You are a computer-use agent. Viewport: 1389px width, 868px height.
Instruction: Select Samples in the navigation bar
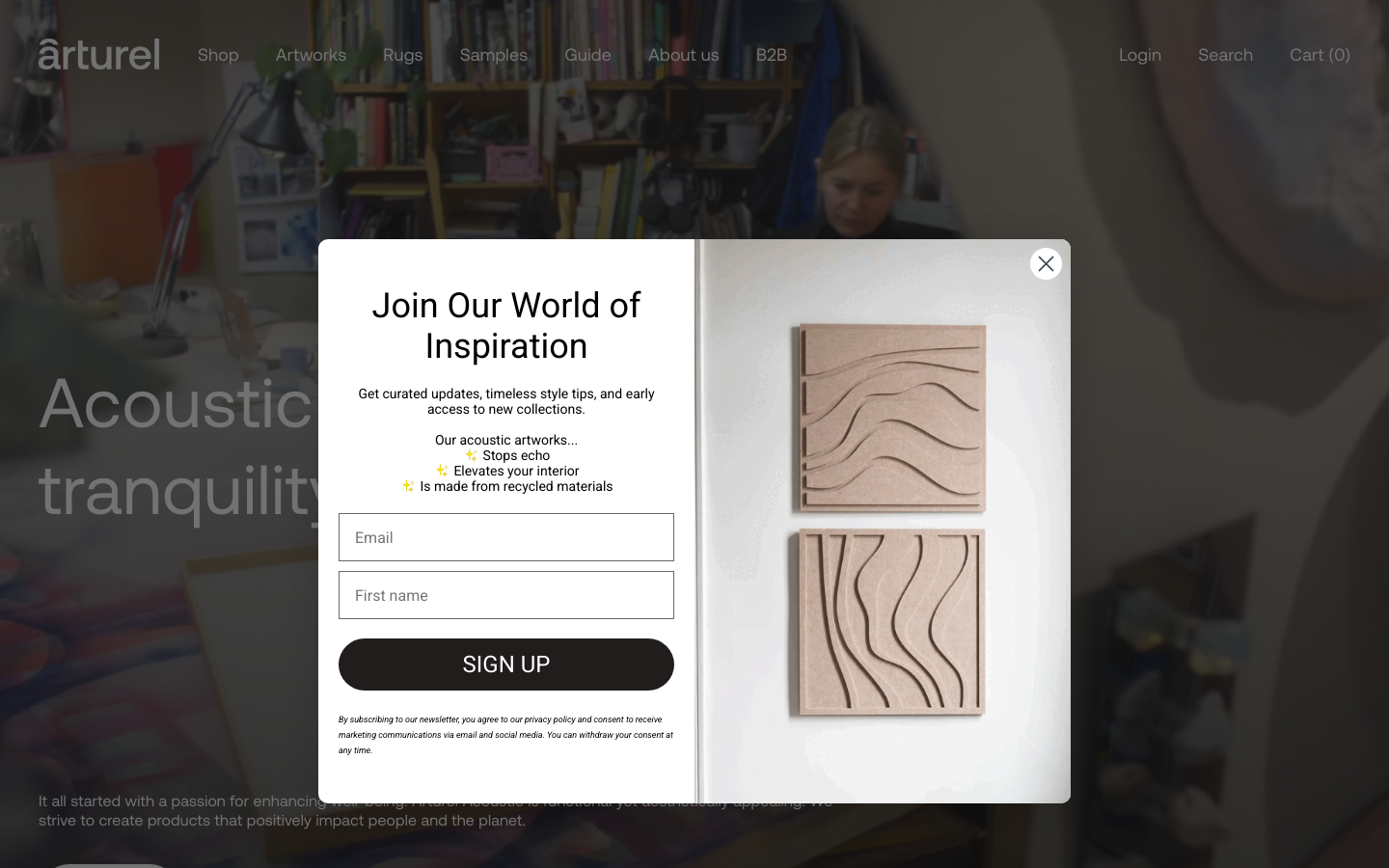[494, 55]
